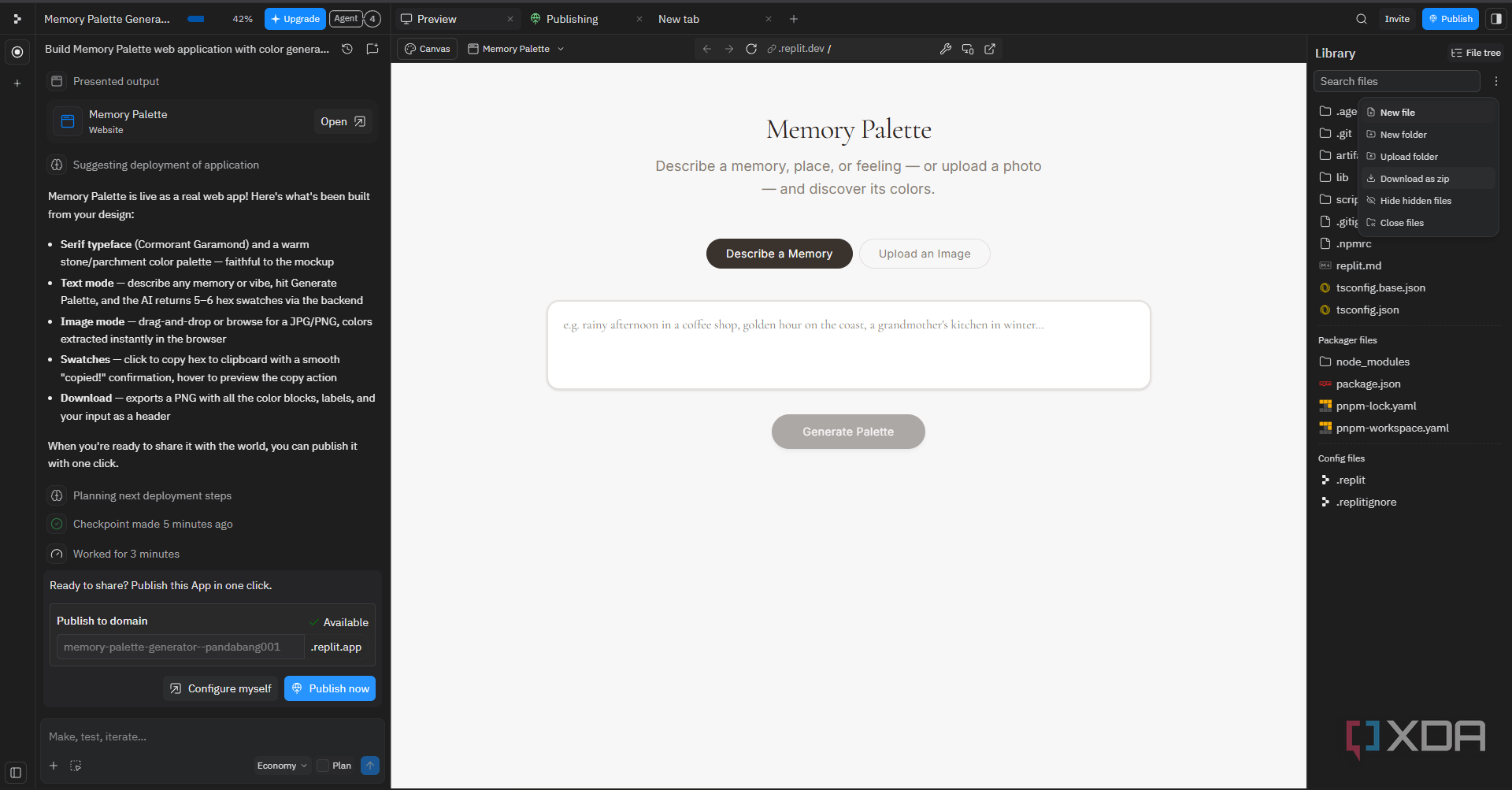Add a new tab with the plus icon
This screenshot has height=790, width=1512.
(x=794, y=19)
